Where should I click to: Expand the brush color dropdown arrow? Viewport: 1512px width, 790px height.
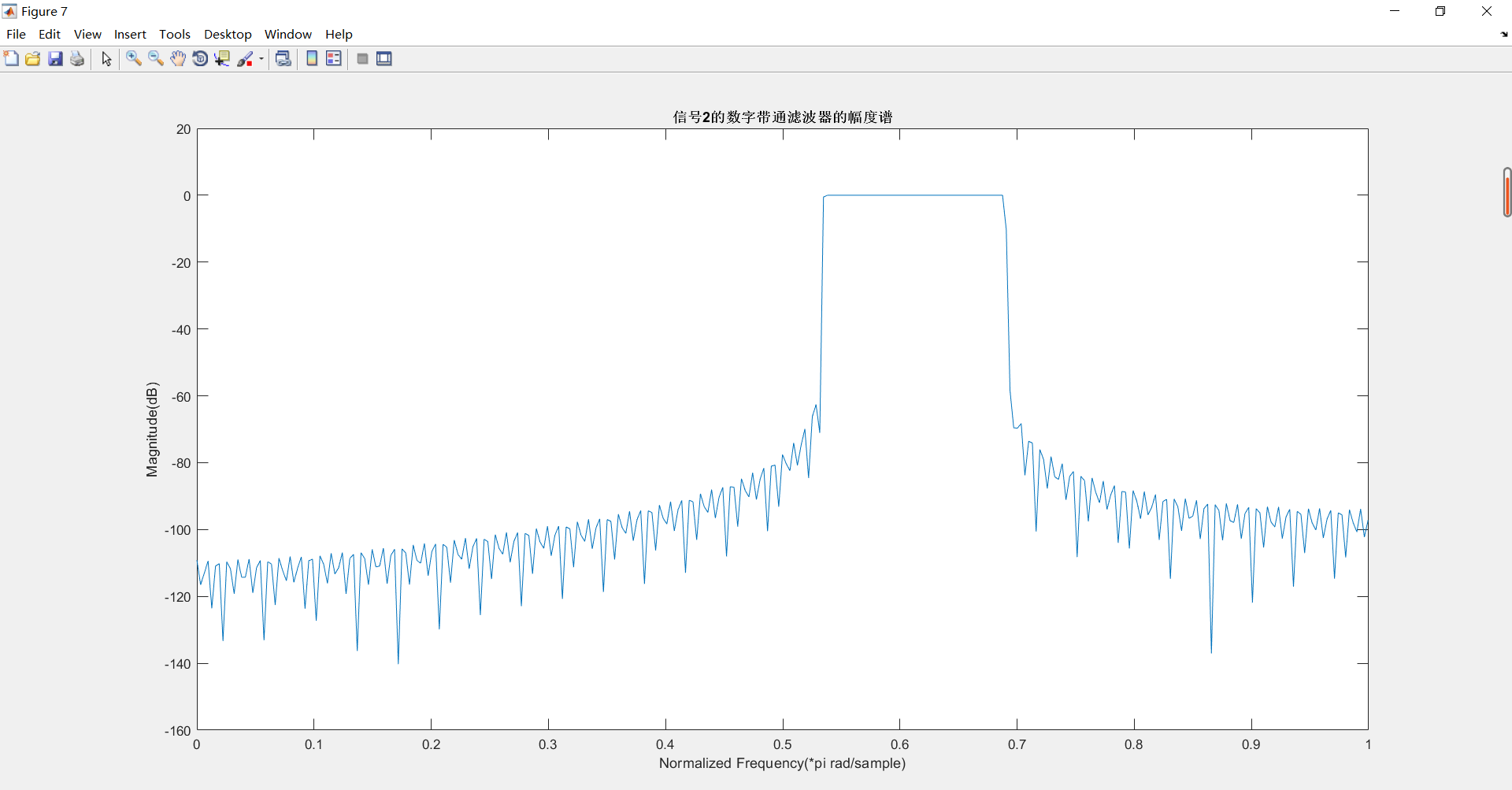click(x=261, y=59)
